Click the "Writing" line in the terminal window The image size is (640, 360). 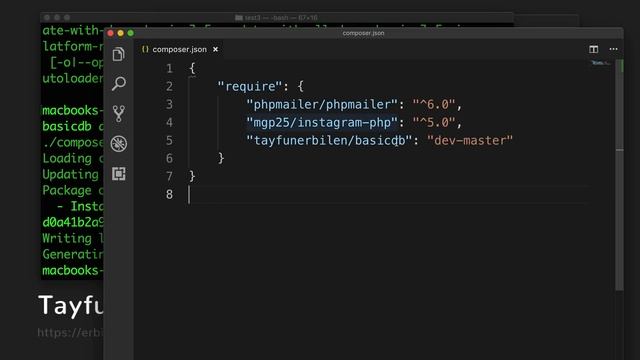point(72,238)
